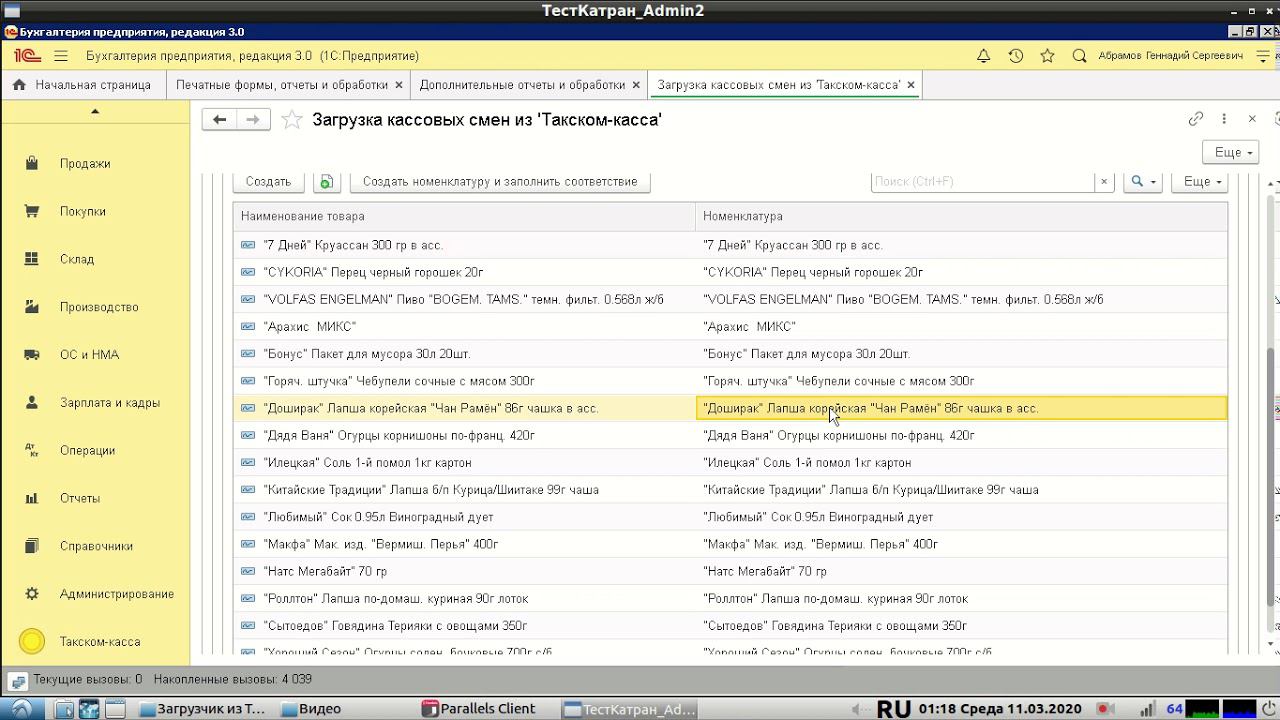
Task: Close the Печатные формы, отчеты и обработки tab
Action: 399,85
